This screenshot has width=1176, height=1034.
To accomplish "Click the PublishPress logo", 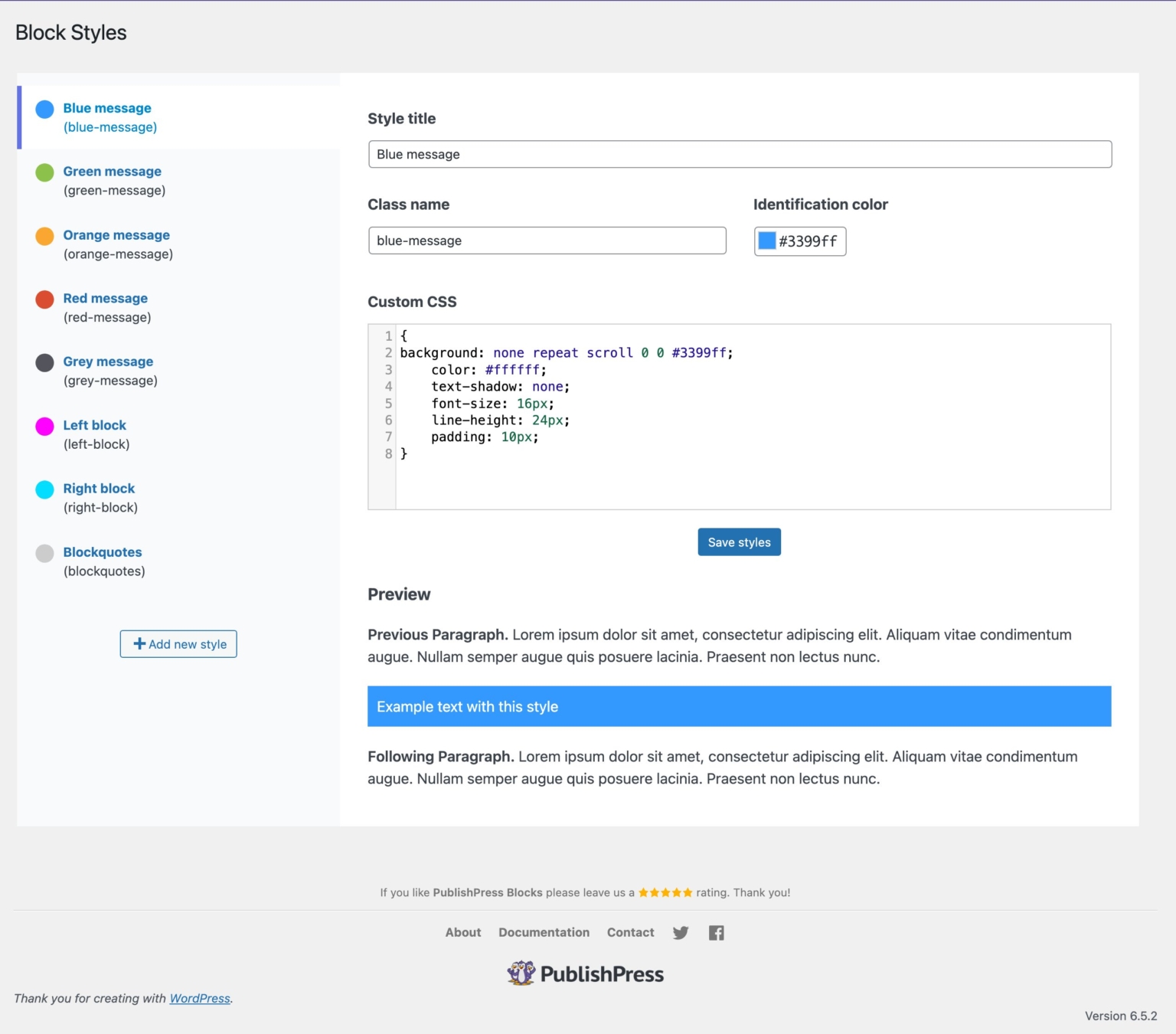I will tap(586, 973).
